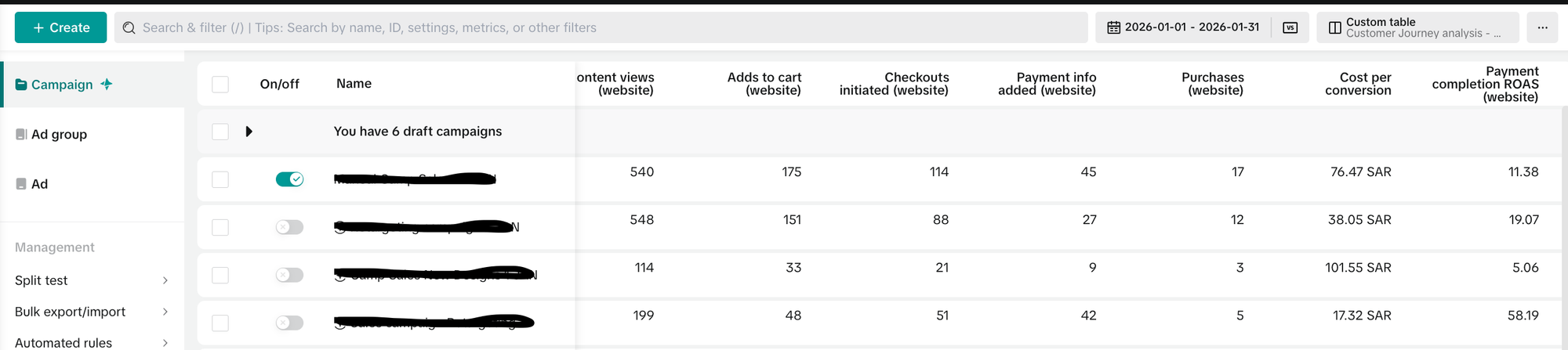Tick the select-all checkbox in table header
1568x350 pixels.
click(220, 84)
